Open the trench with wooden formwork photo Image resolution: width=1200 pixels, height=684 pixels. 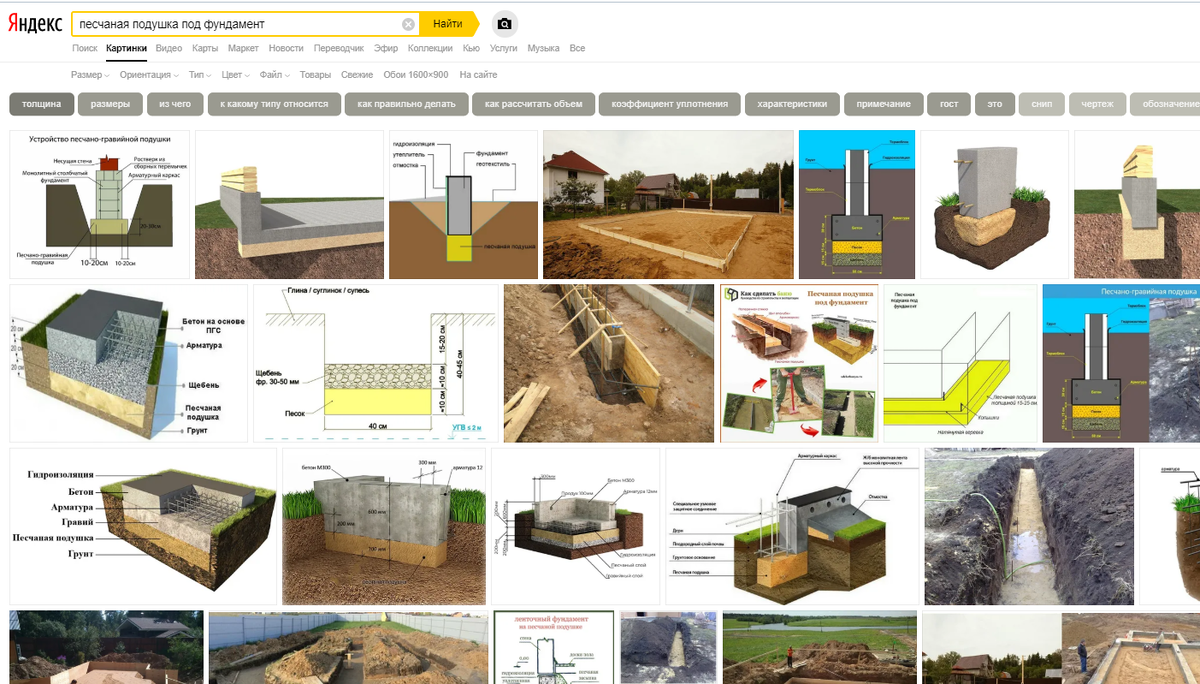coord(609,363)
